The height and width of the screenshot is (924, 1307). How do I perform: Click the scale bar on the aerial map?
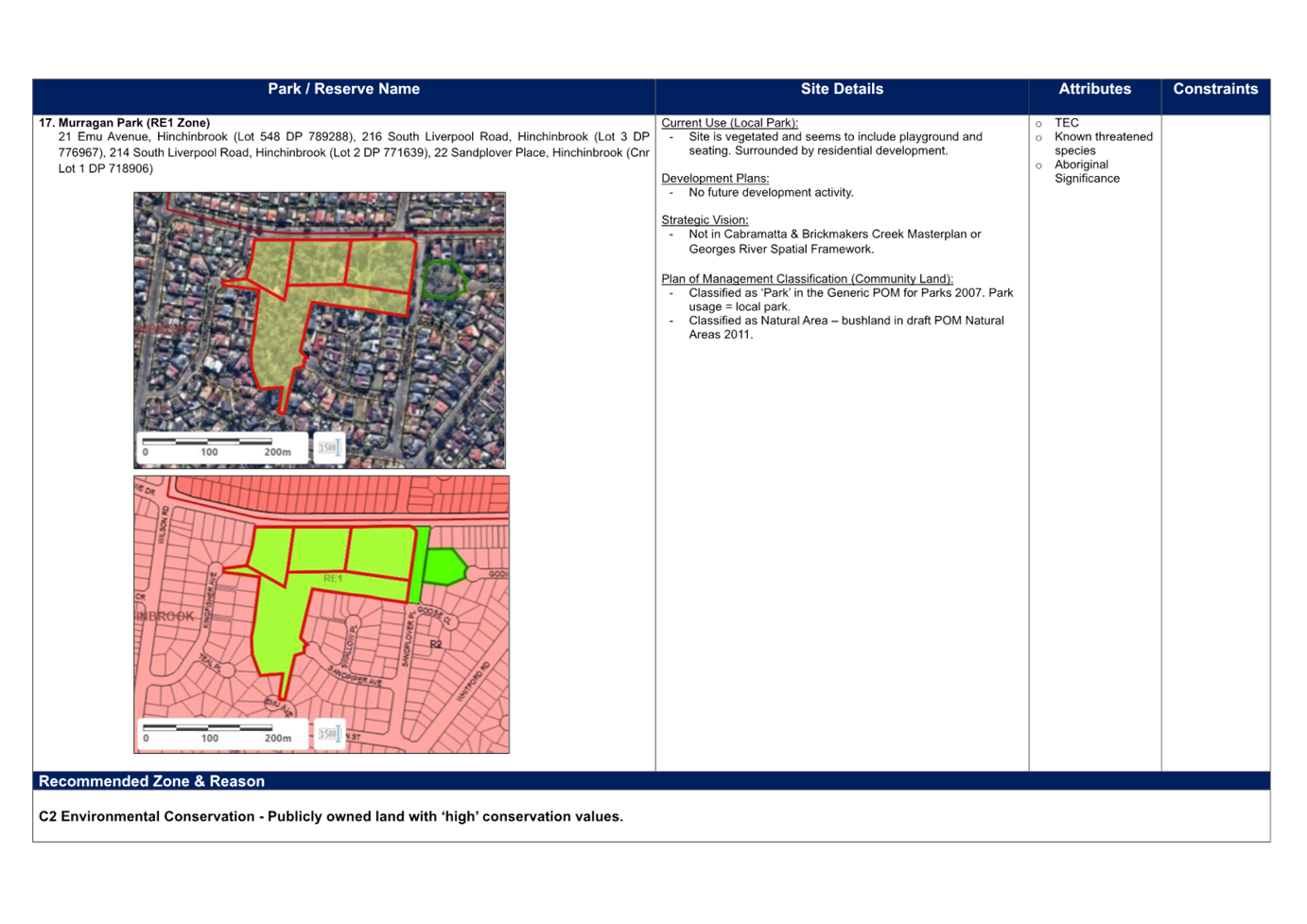pyautogui.click(x=222, y=447)
